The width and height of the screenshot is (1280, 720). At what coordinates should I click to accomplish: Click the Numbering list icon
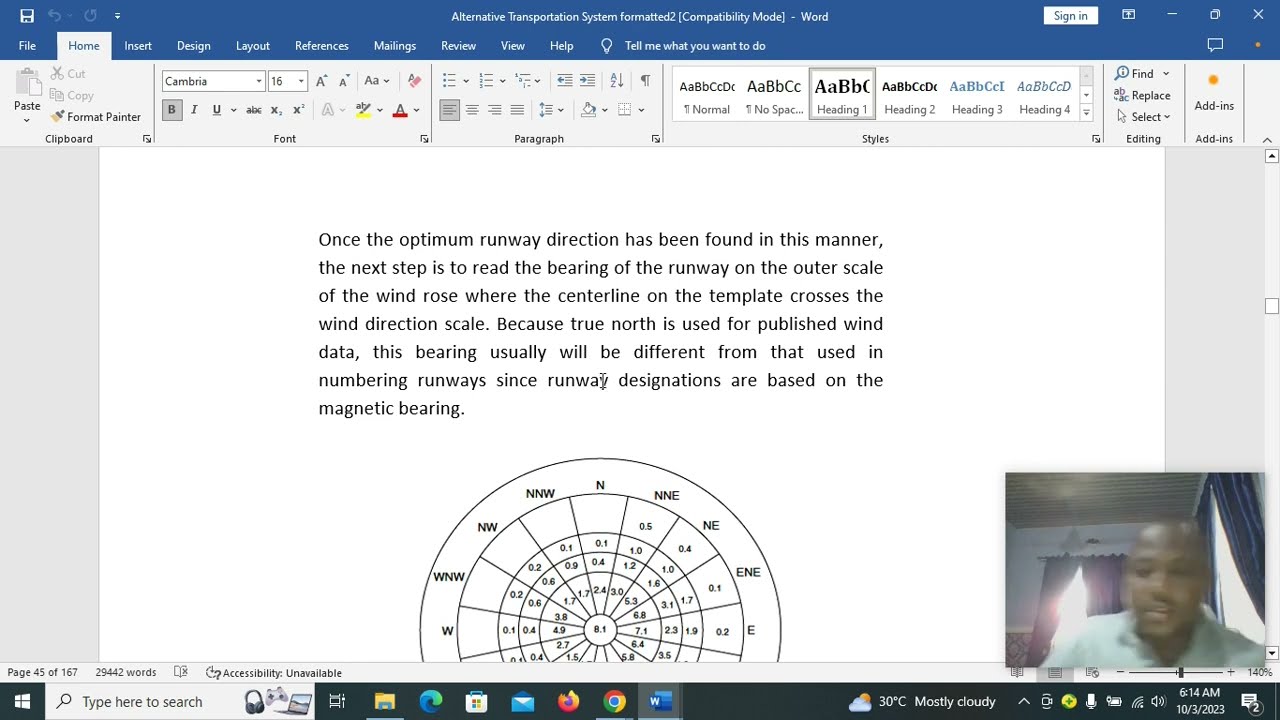click(x=486, y=81)
